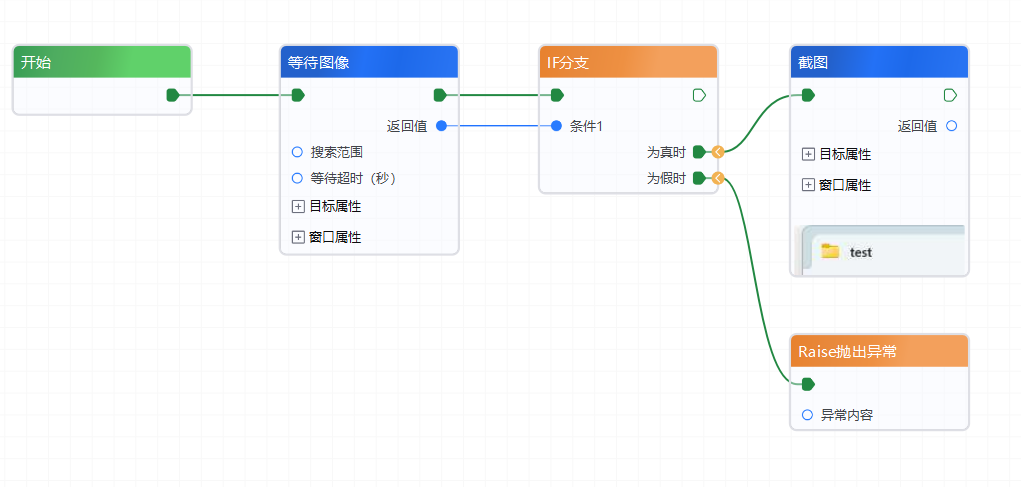Click the IF分支 node input flow port
This screenshot has height=487, width=1021.
557,95
